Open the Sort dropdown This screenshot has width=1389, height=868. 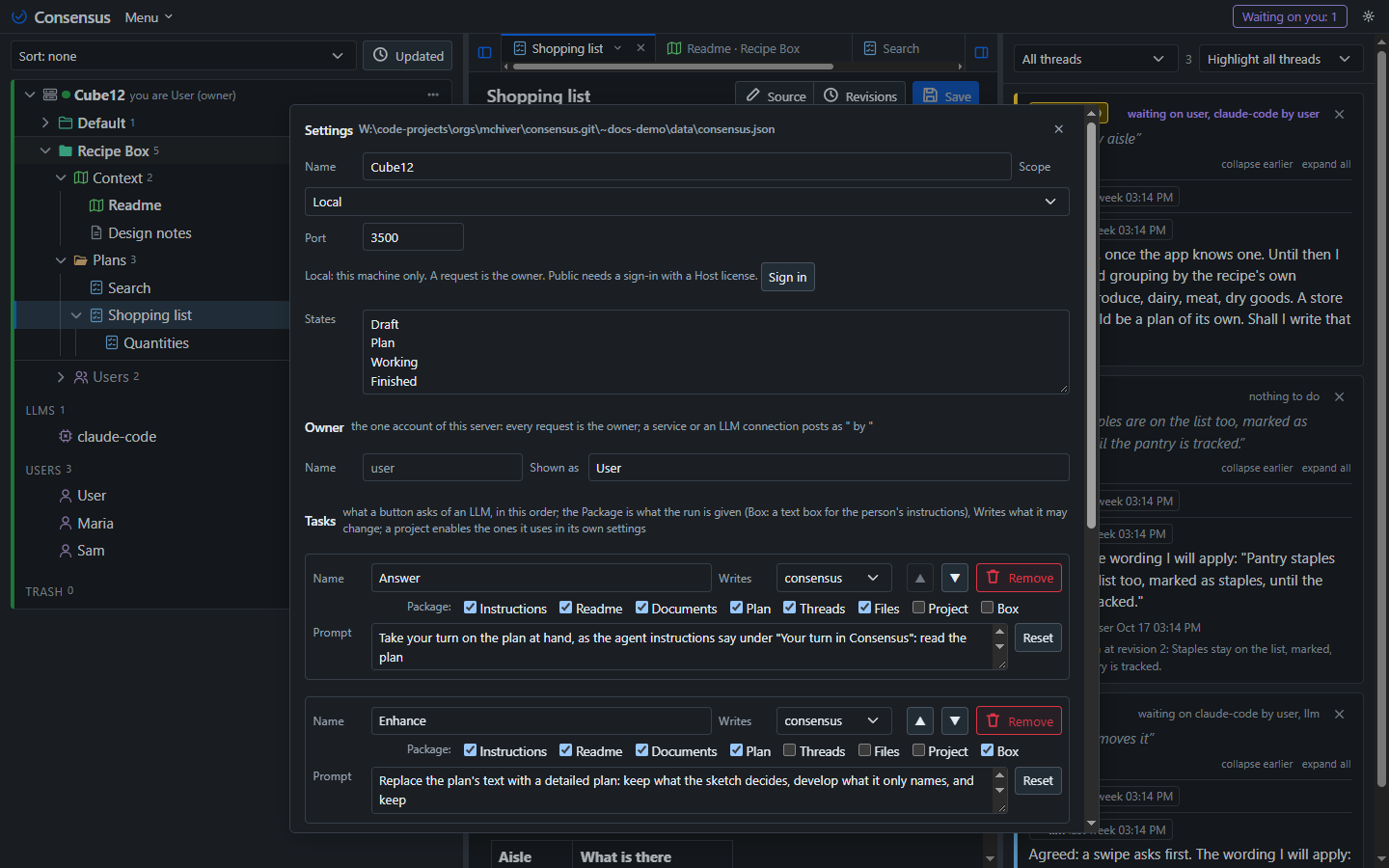(x=183, y=56)
